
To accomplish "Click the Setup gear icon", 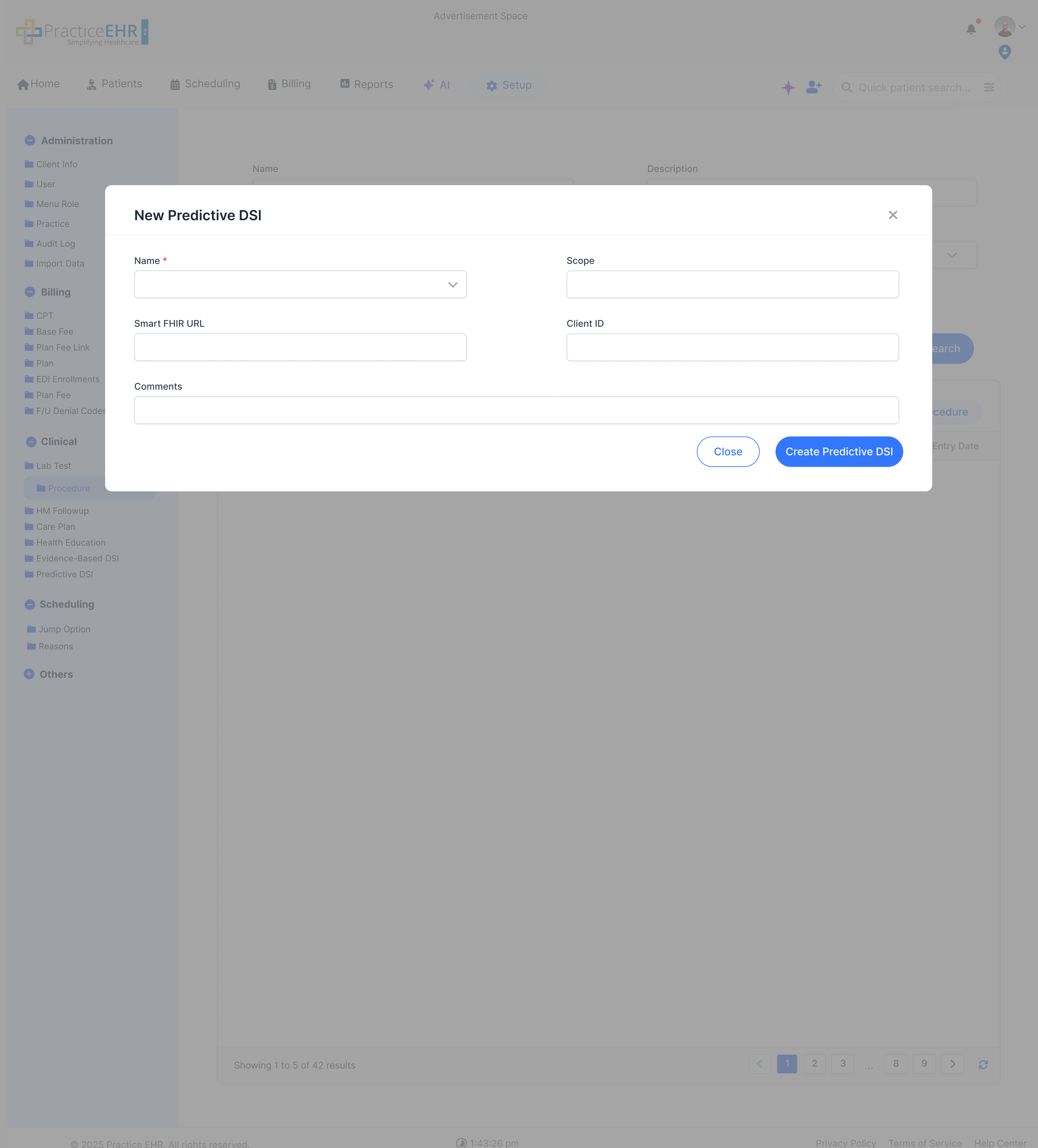I will [492, 85].
